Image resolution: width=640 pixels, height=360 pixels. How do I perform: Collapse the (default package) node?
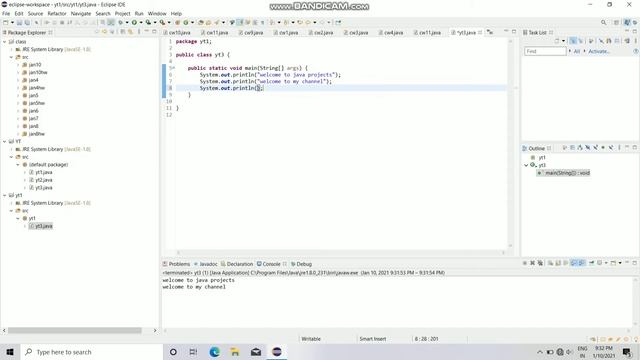coord(18,164)
